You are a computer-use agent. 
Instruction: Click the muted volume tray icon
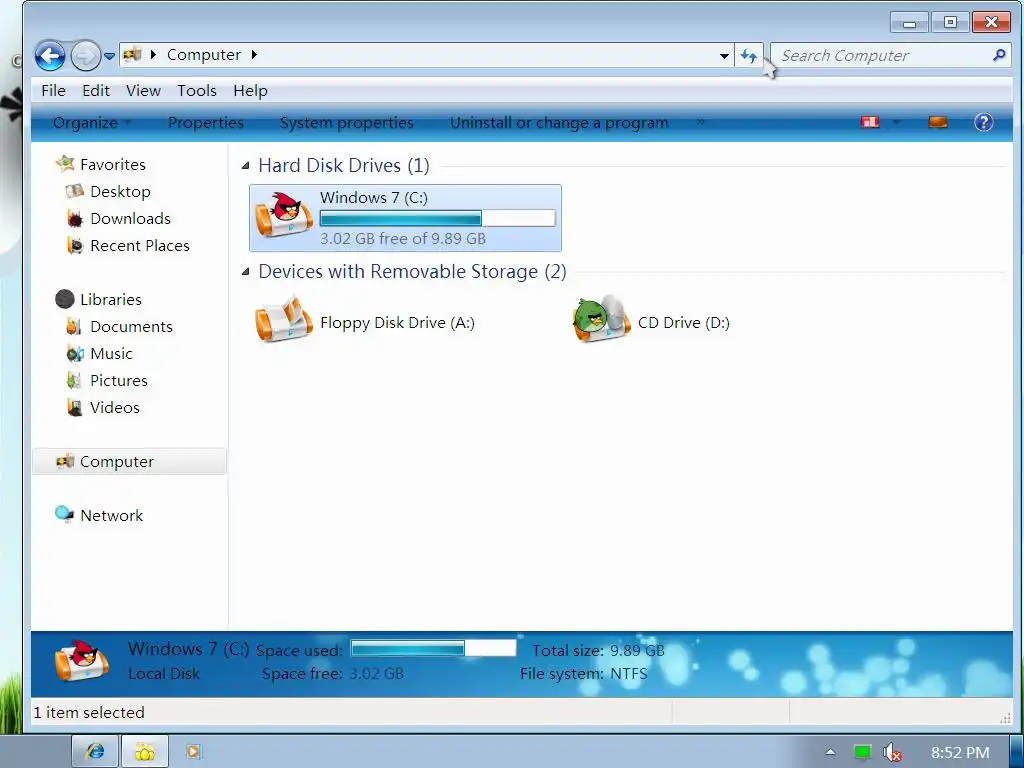coord(891,753)
